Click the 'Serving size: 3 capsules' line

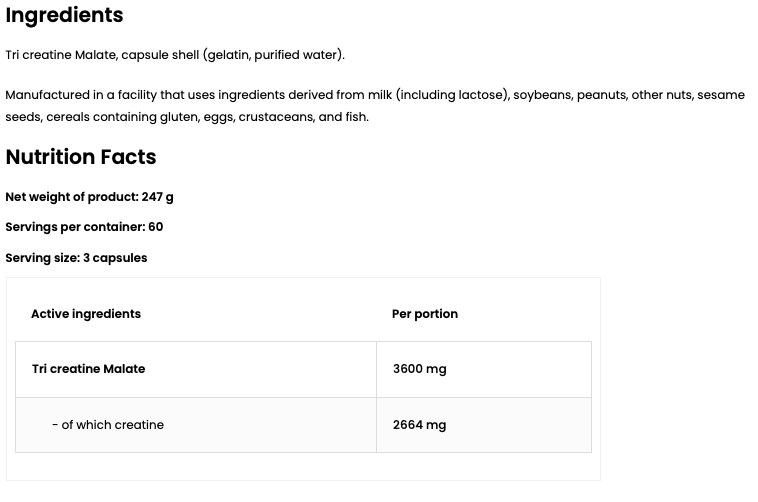click(76, 258)
